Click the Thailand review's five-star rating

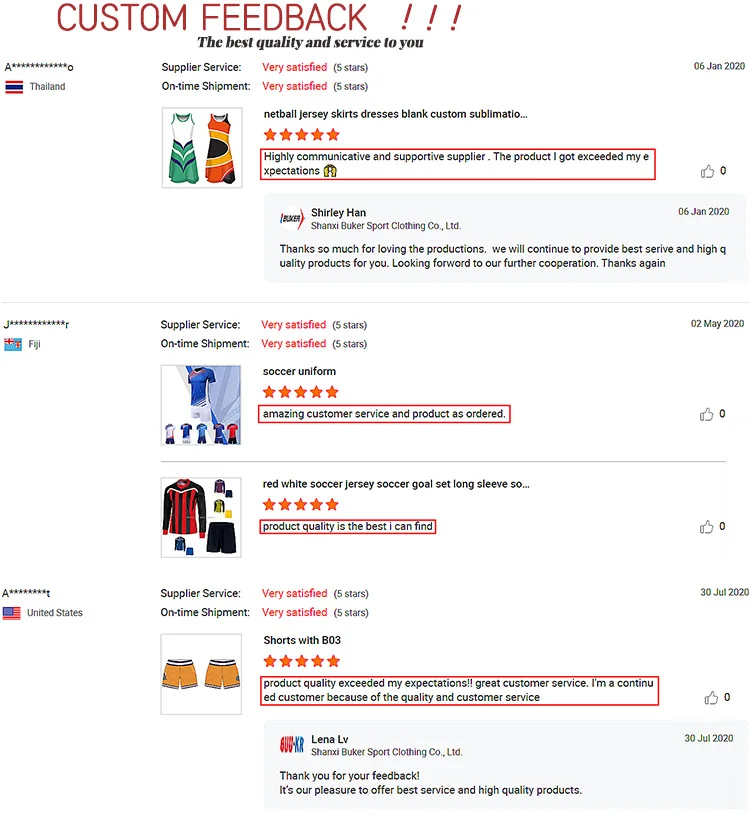[301, 135]
